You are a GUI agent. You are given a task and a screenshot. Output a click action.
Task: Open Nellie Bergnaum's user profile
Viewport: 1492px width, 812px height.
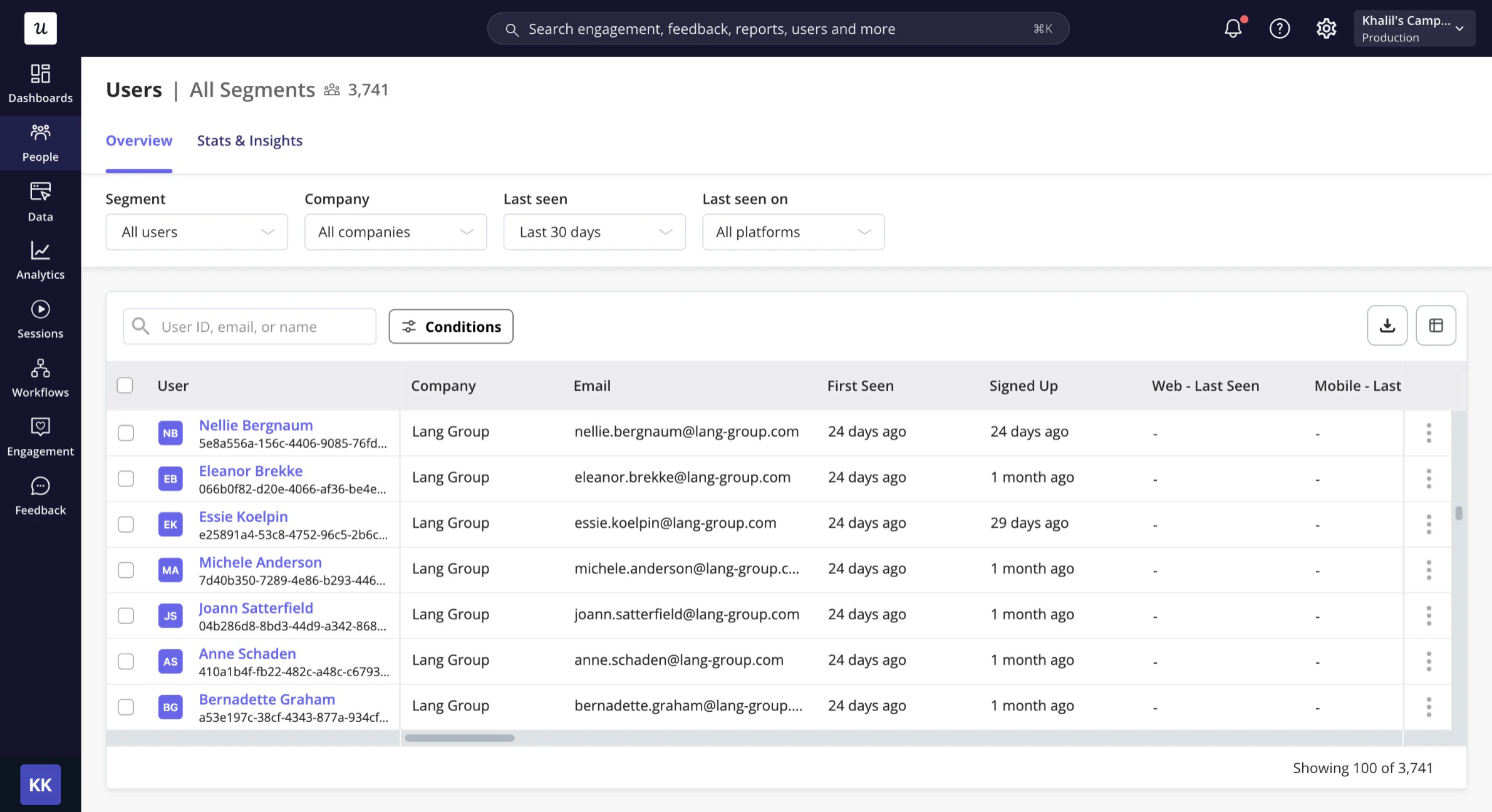tap(256, 425)
